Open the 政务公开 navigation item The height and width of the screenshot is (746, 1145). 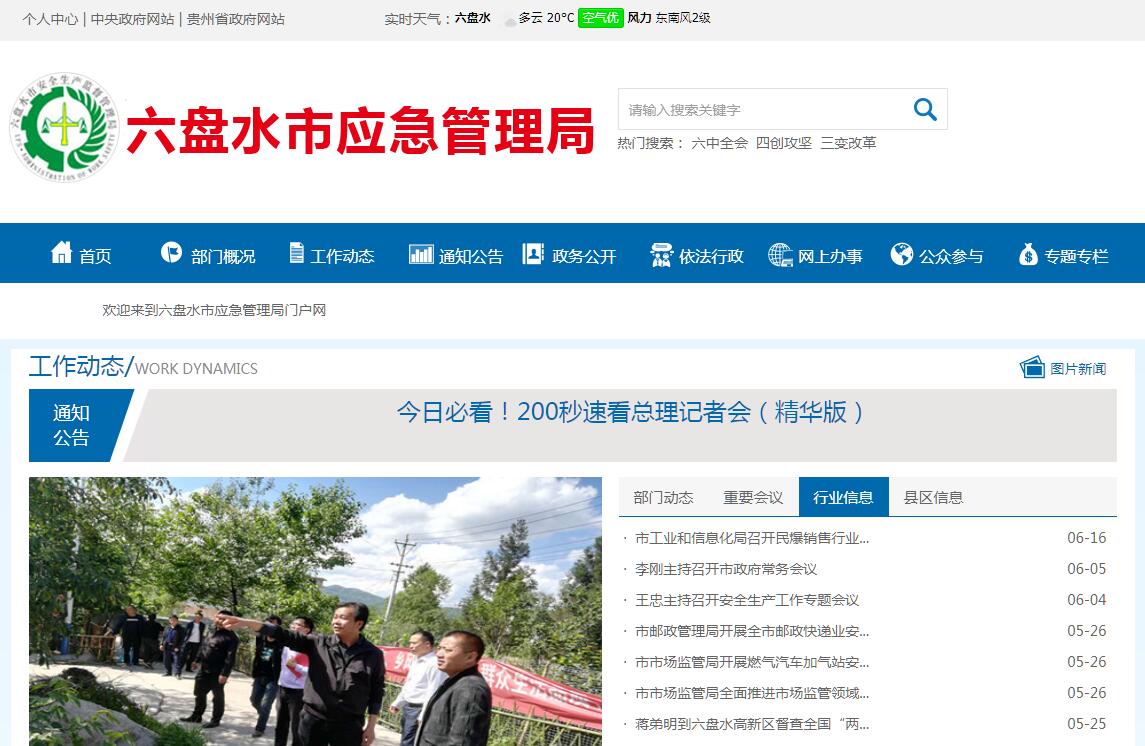584,256
